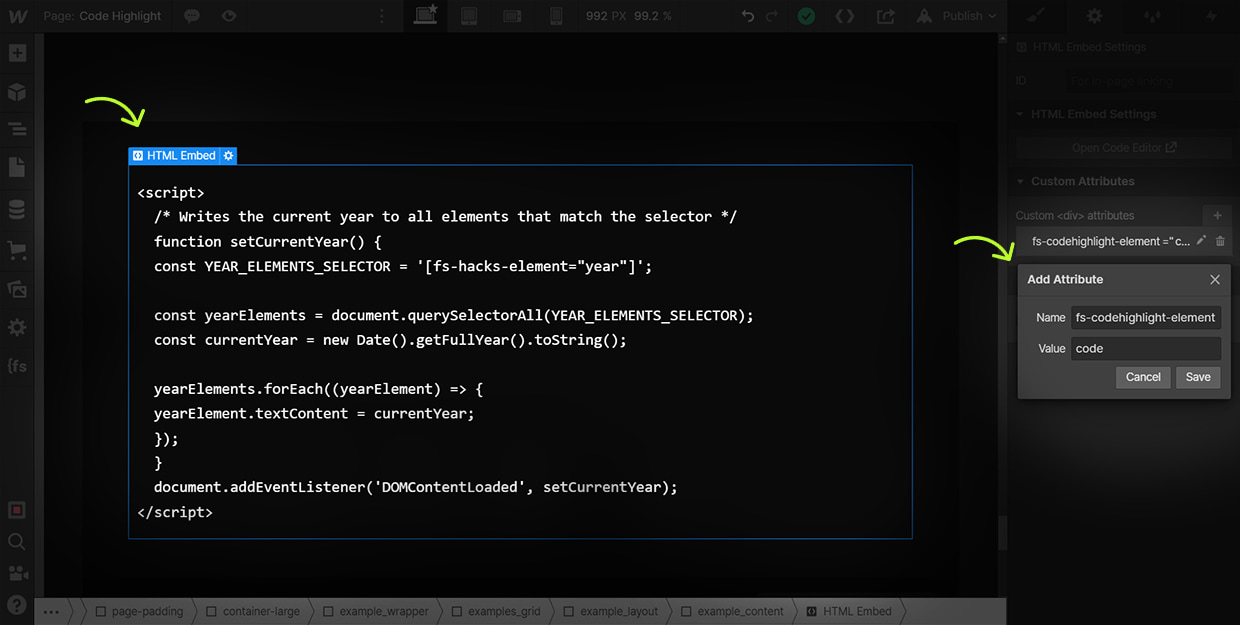Click the 99.2 % zoom value
The height and width of the screenshot is (625, 1240).
[x=653, y=16]
